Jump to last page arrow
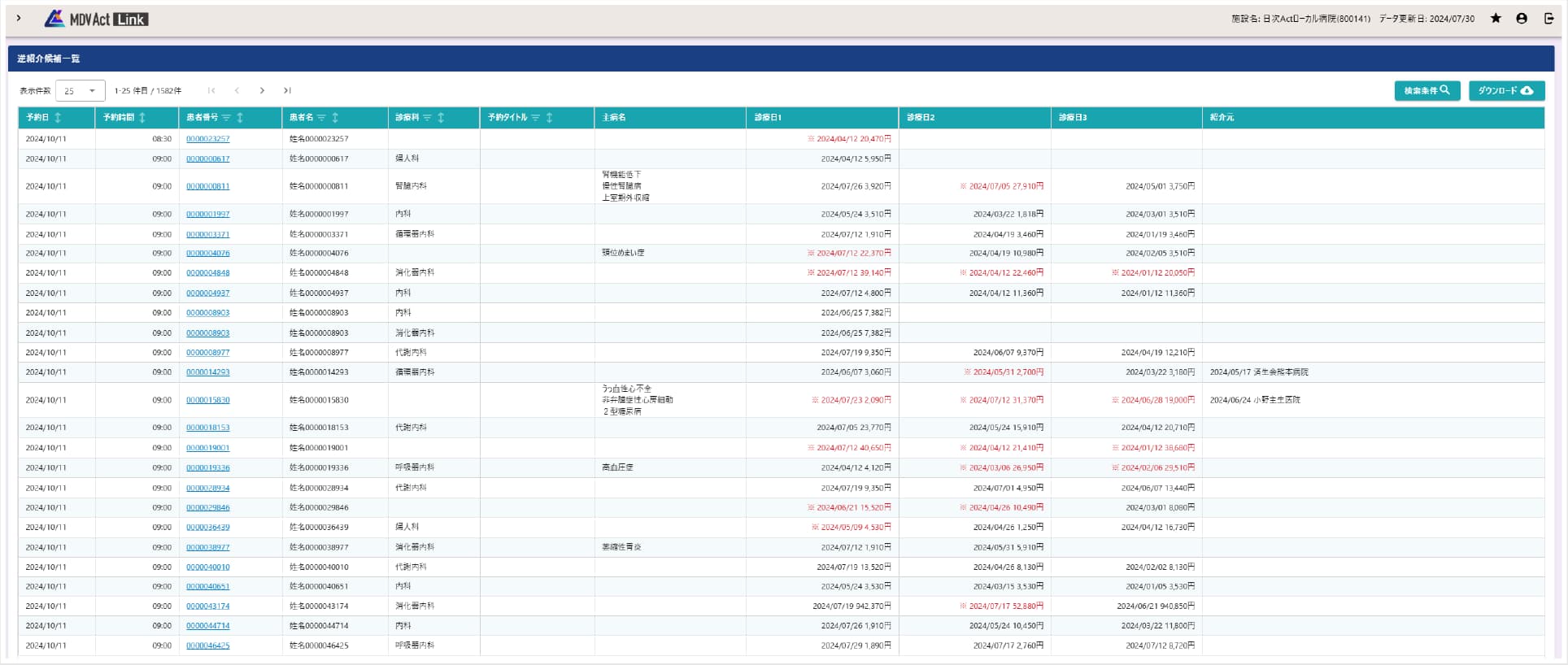The height and width of the screenshot is (665, 1568). click(x=287, y=91)
